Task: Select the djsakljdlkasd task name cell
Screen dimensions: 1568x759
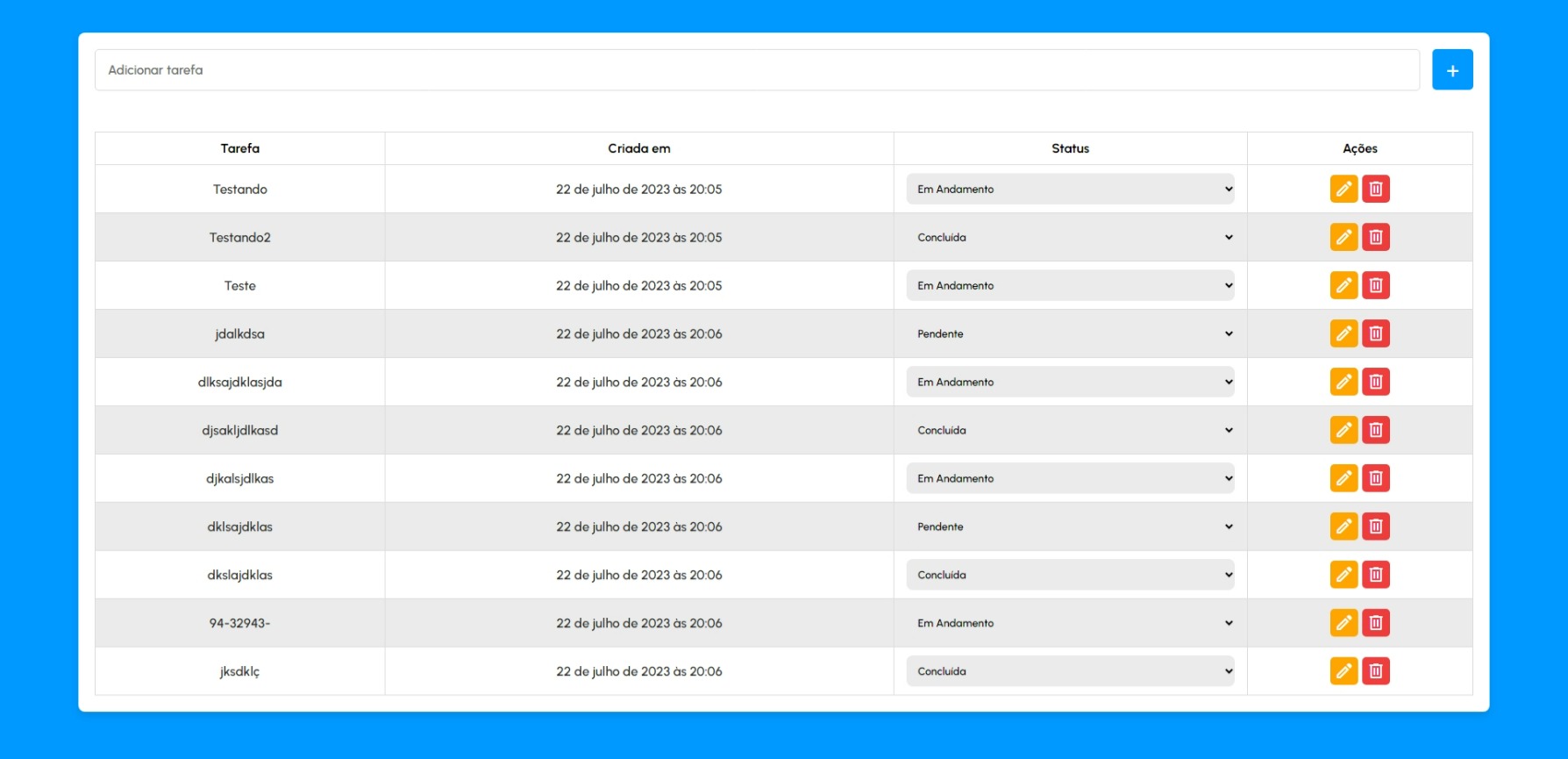Action: pos(239,430)
